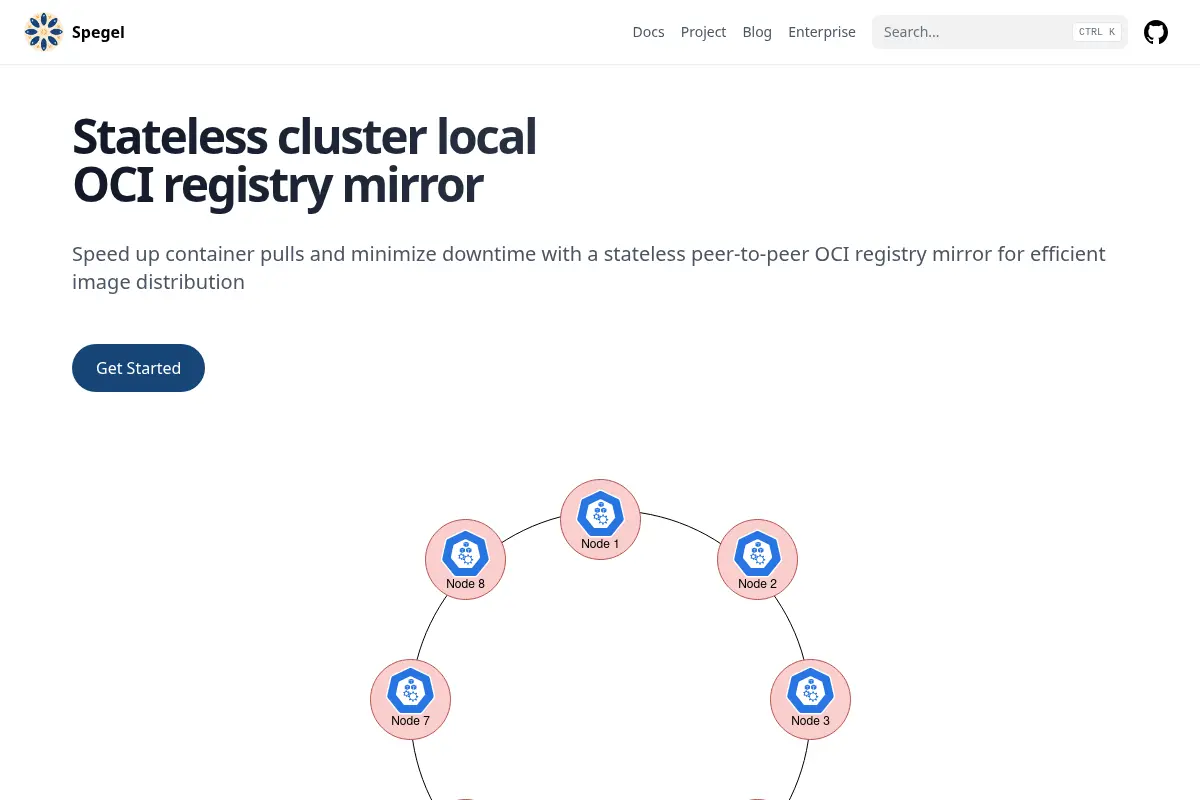Select the Node 3 Kubernetes icon
The height and width of the screenshot is (800, 1200).
810,690
